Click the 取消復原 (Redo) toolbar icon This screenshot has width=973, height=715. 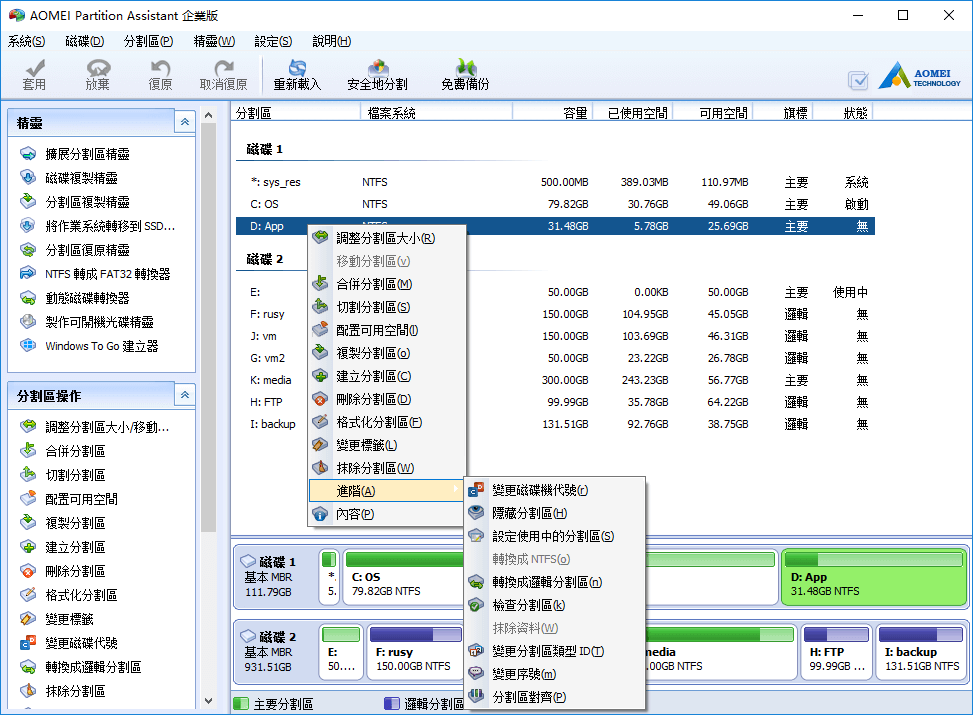click(x=223, y=75)
